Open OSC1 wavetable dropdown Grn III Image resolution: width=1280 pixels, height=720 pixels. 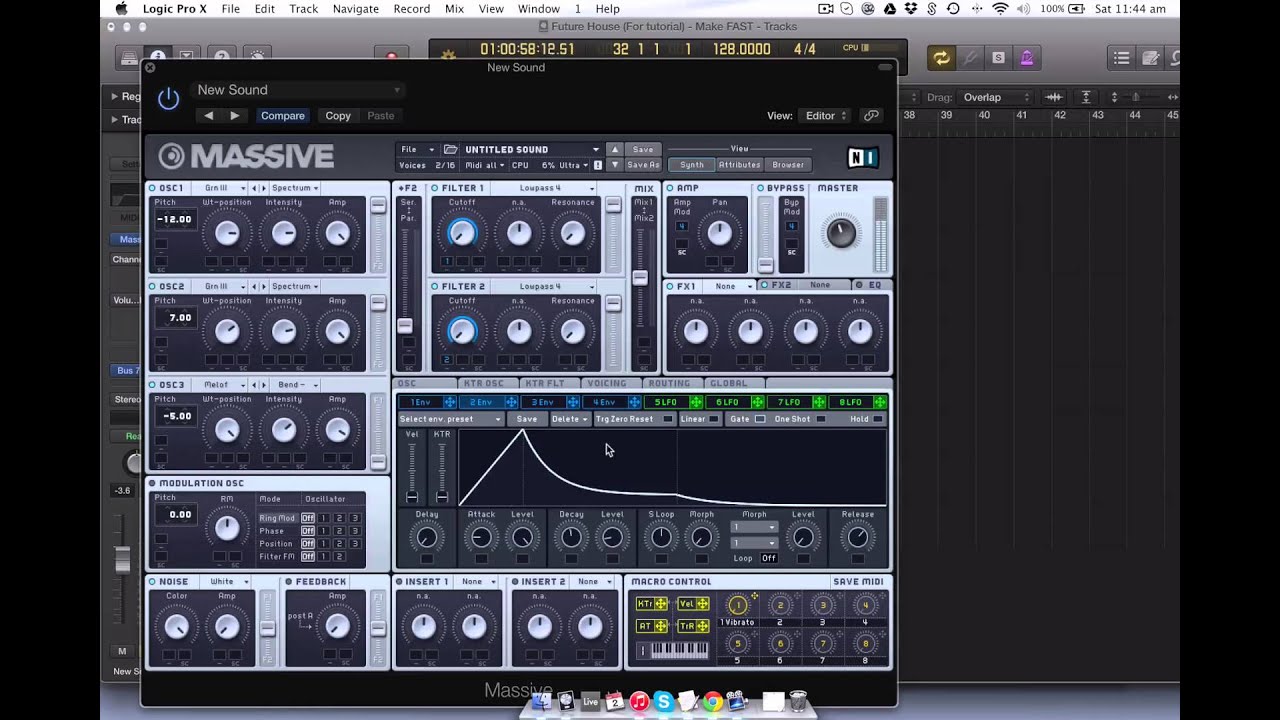coord(220,188)
